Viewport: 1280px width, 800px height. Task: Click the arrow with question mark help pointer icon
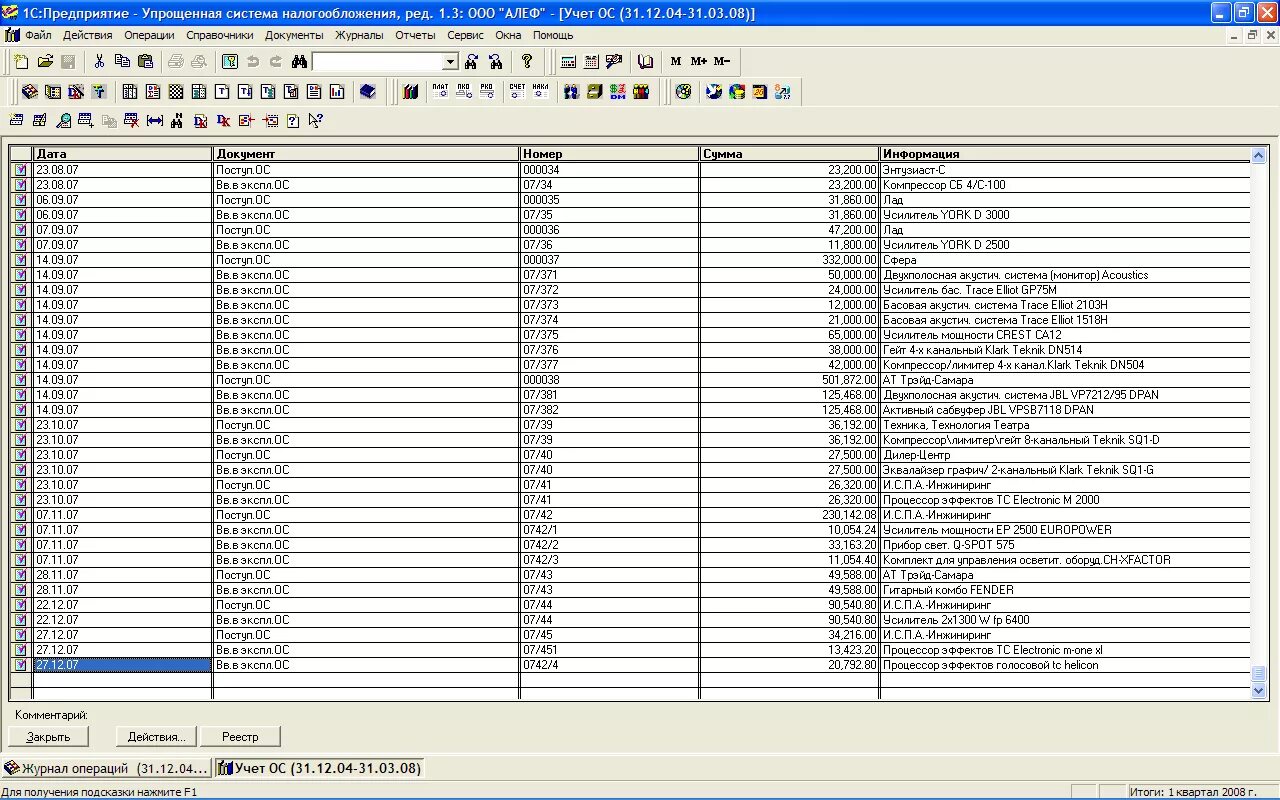point(315,121)
